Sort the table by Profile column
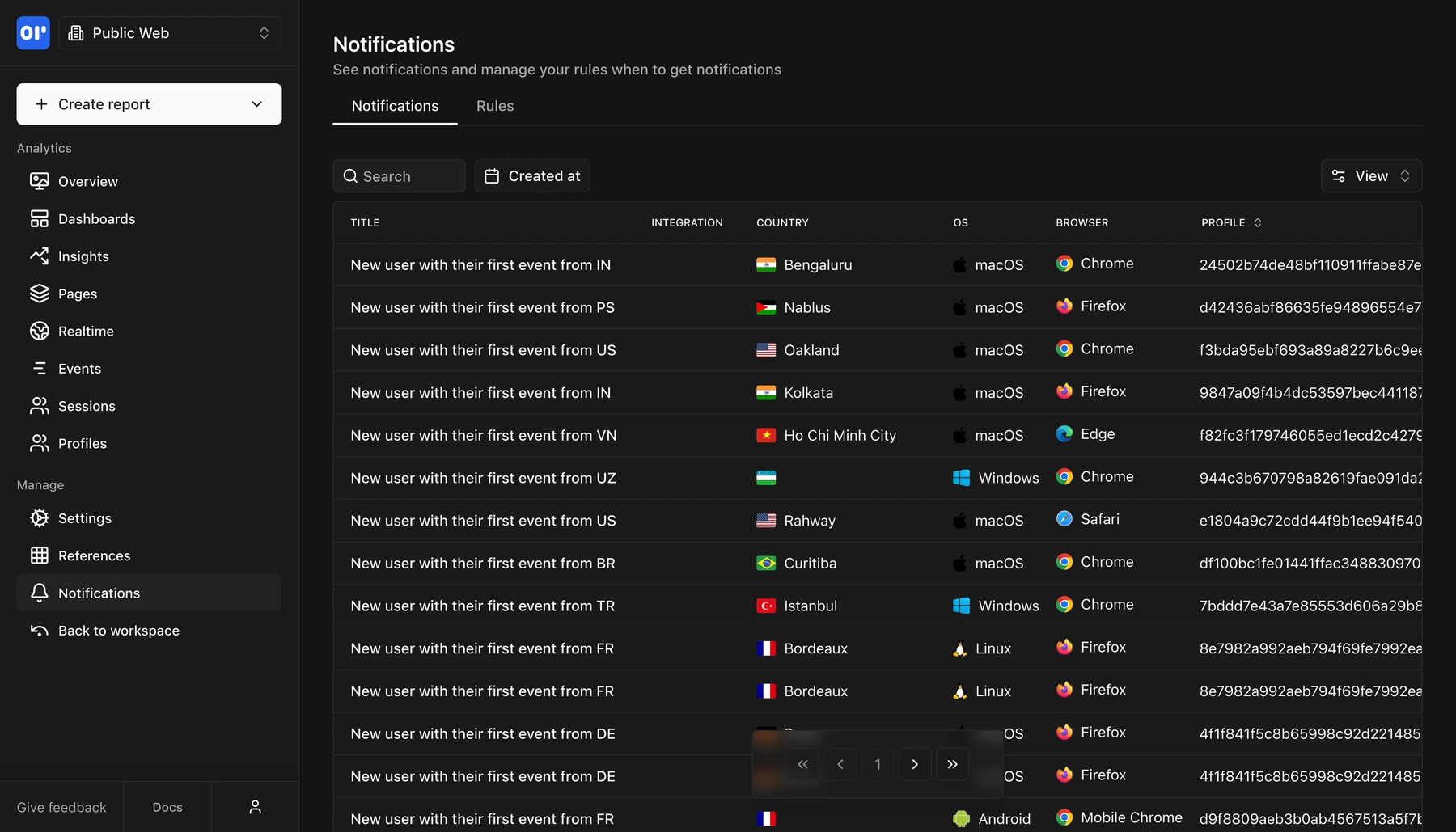This screenshot has height=832, width=1456. point(1231,222)
